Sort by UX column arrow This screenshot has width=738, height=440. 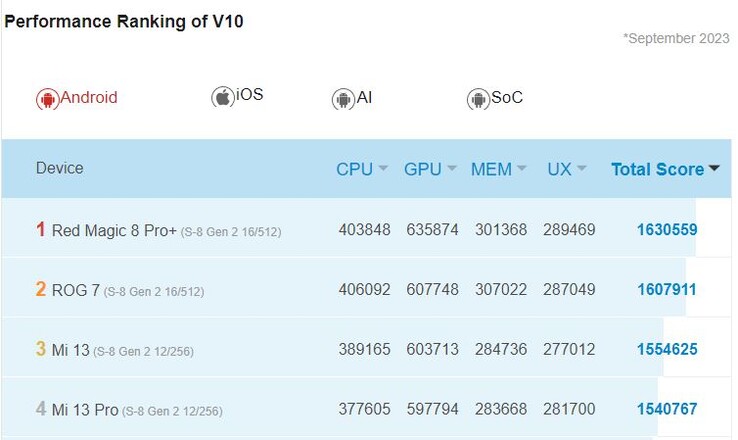pyautogui.click(x=582, y=170)
